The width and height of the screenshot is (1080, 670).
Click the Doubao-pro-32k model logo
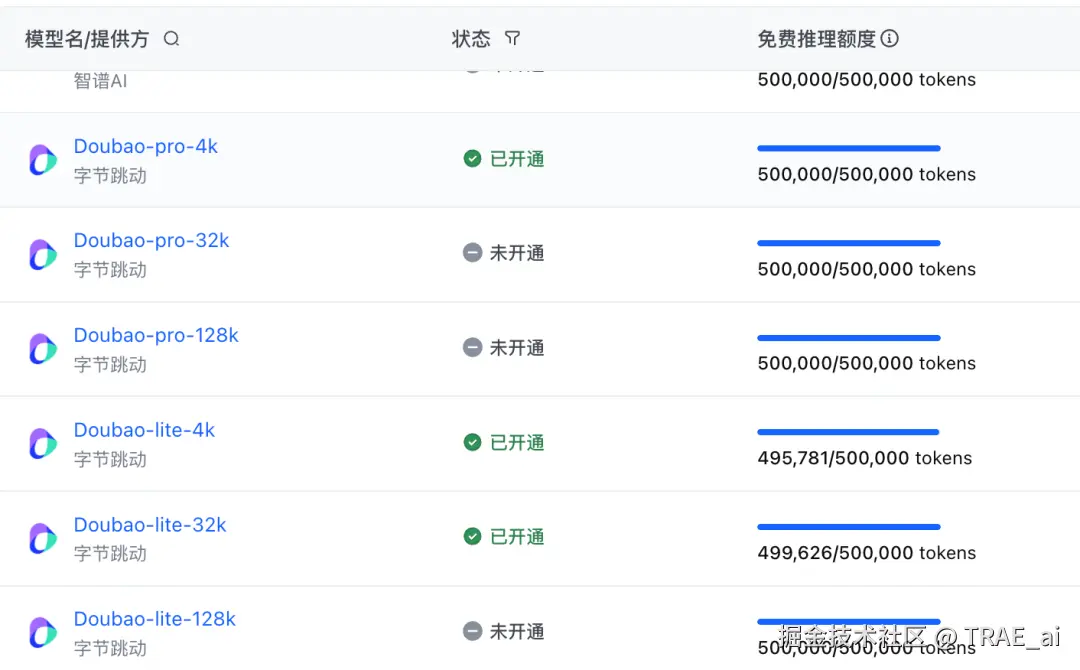[x=42, y=252]
